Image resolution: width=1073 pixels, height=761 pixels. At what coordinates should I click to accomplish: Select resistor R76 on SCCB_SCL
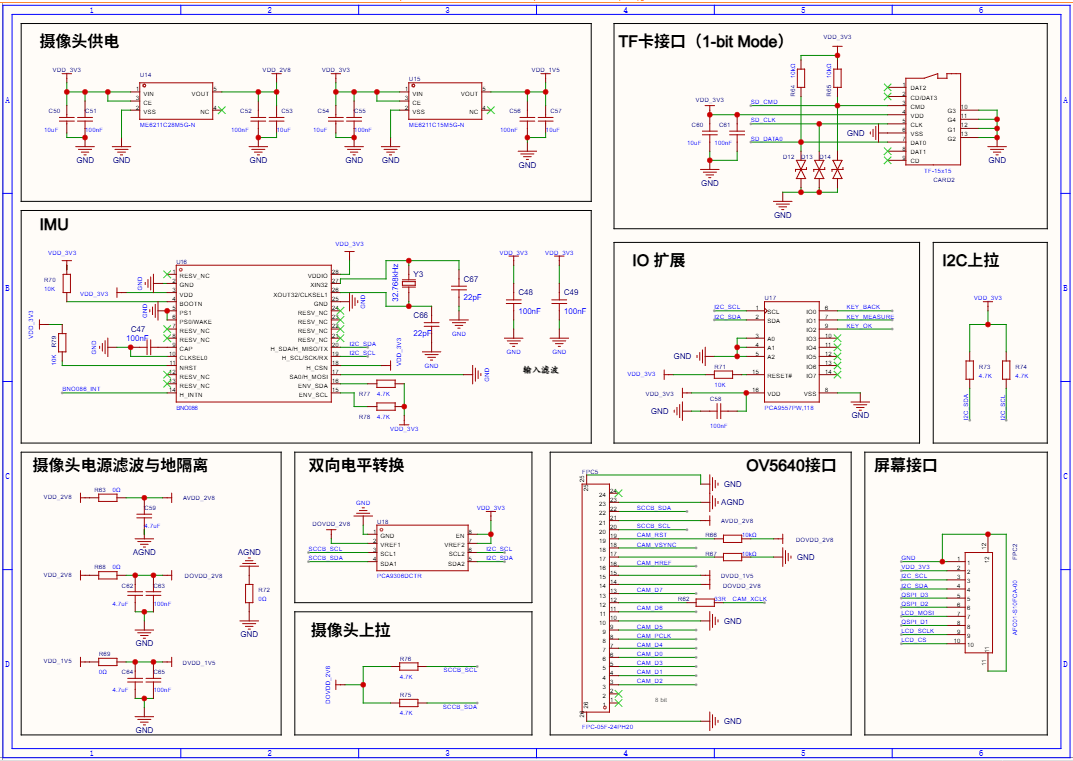409,665
